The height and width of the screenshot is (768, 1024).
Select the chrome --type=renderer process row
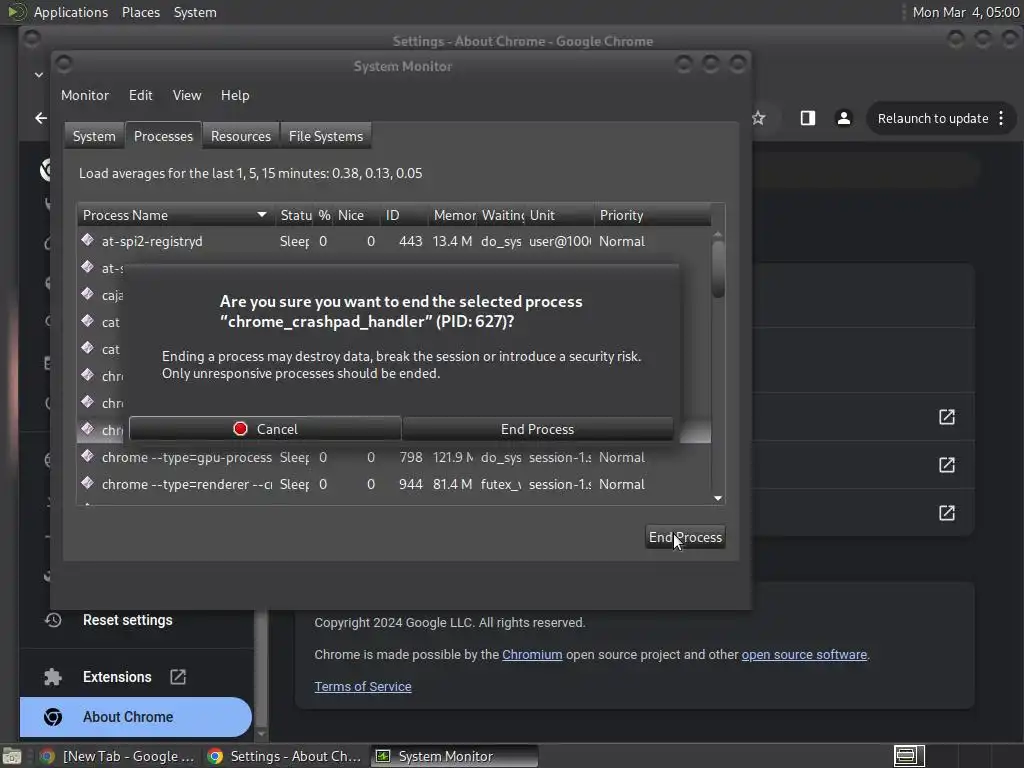tap(394, 485)
